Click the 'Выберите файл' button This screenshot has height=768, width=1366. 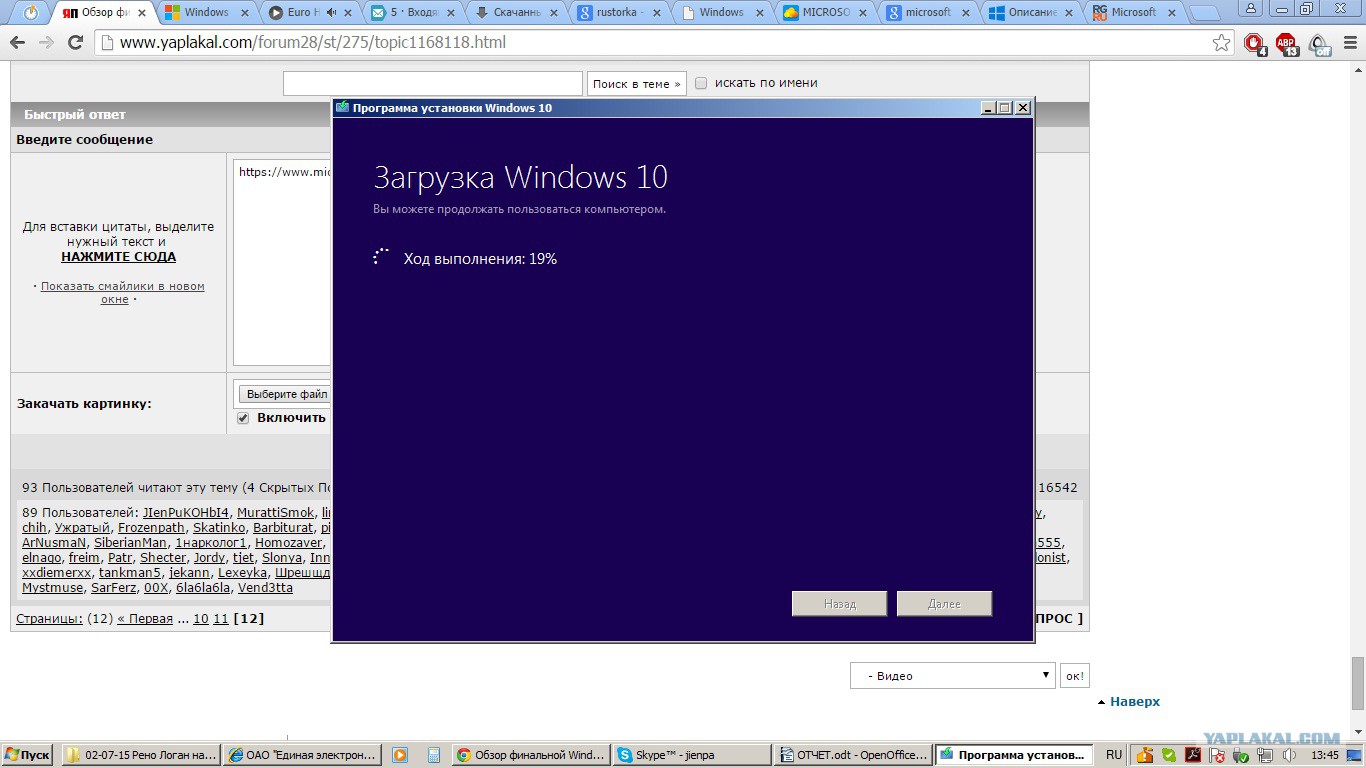(287, 394)
